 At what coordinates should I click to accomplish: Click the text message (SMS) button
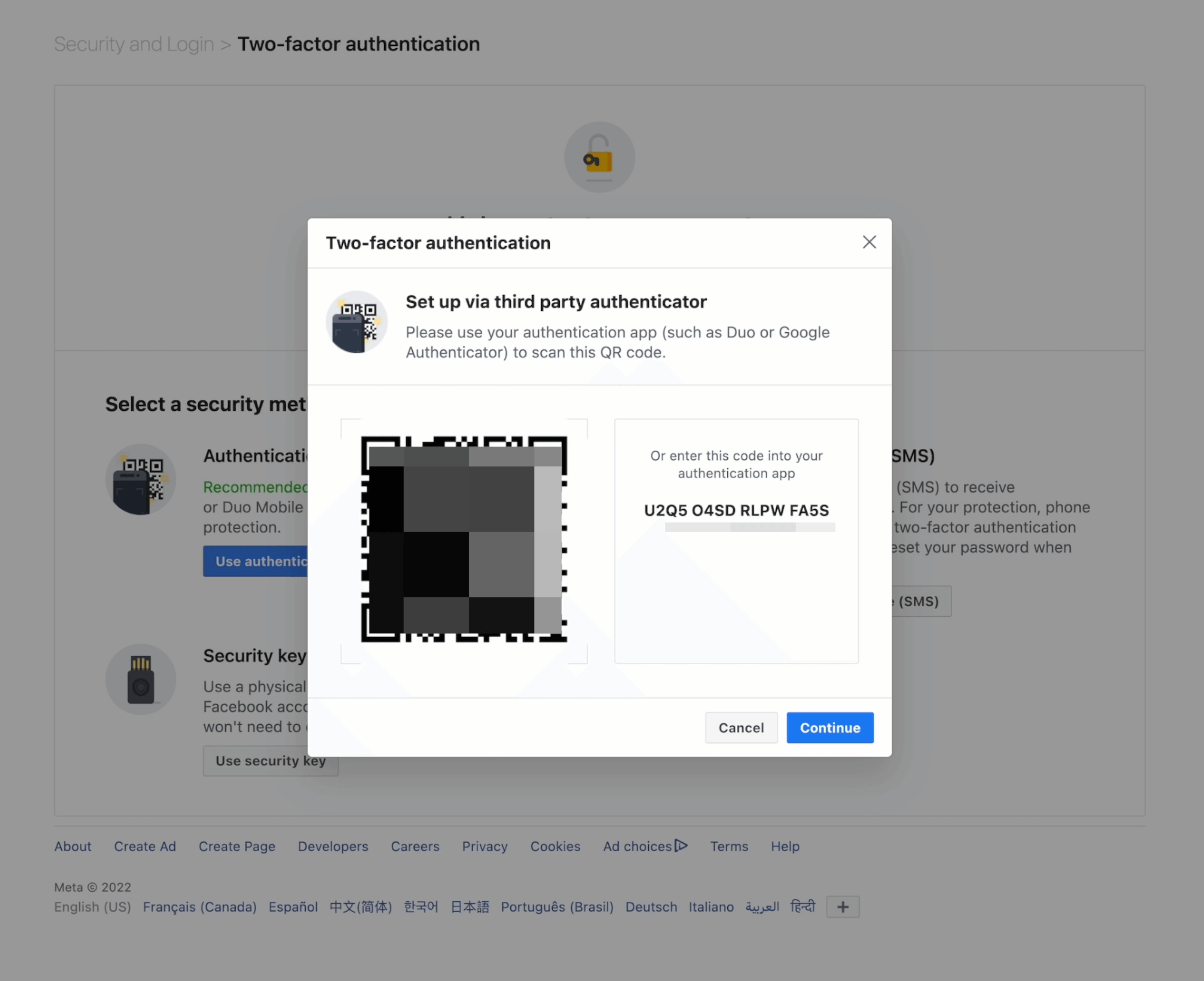922,601
